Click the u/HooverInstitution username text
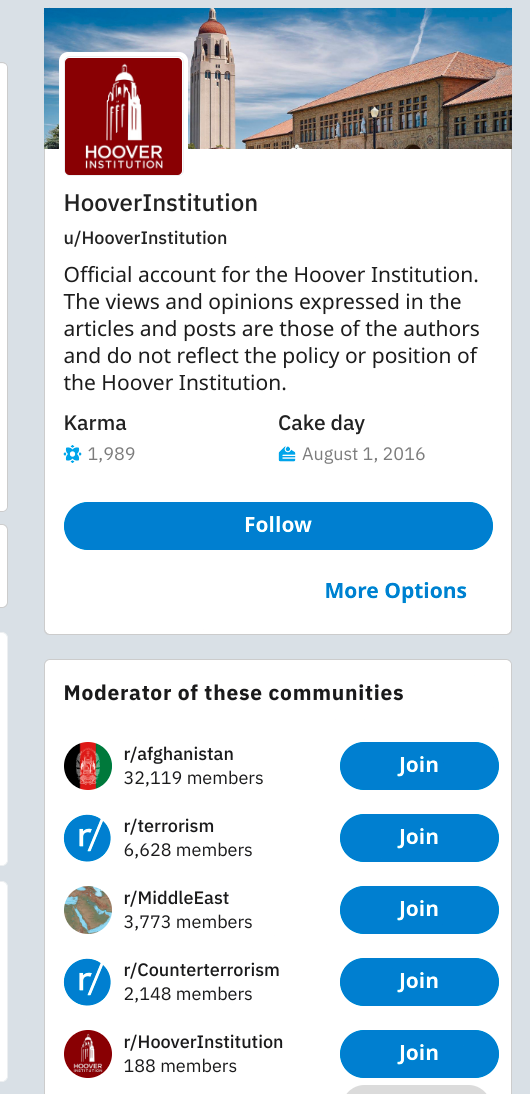This screenshot has width=530, height=1094. 146,238
